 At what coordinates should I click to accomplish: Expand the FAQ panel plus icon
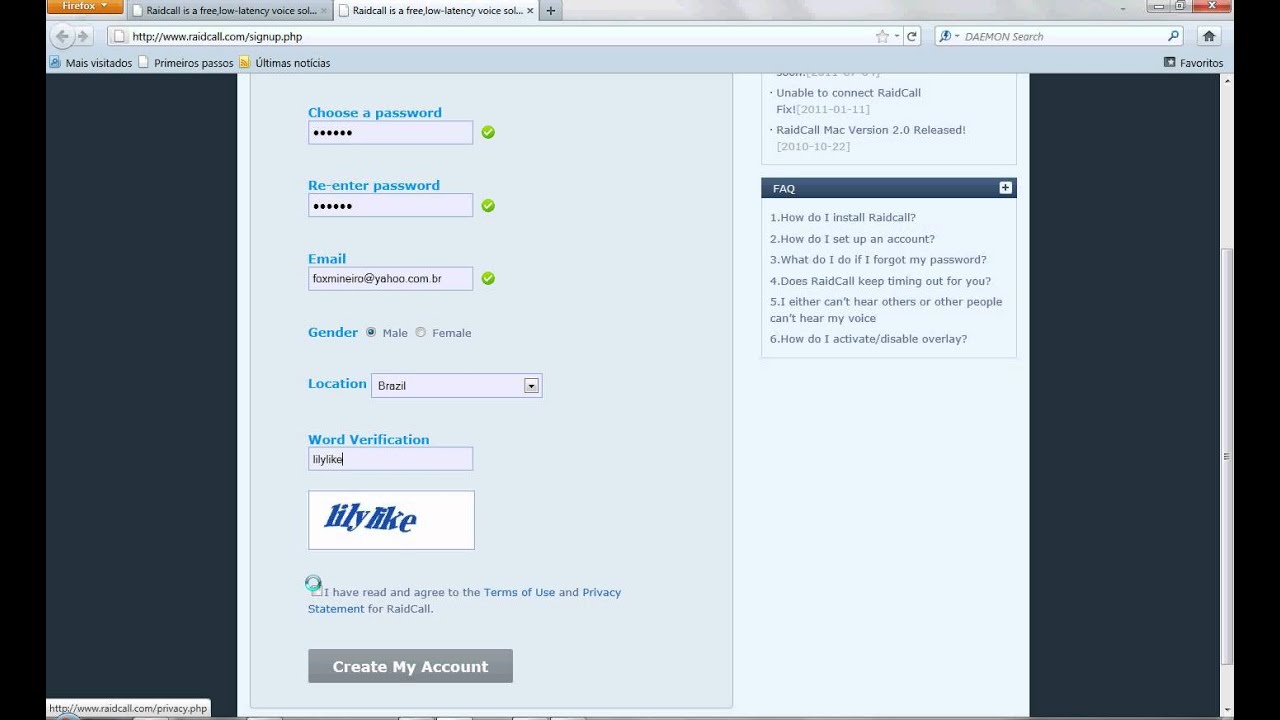1005,187
